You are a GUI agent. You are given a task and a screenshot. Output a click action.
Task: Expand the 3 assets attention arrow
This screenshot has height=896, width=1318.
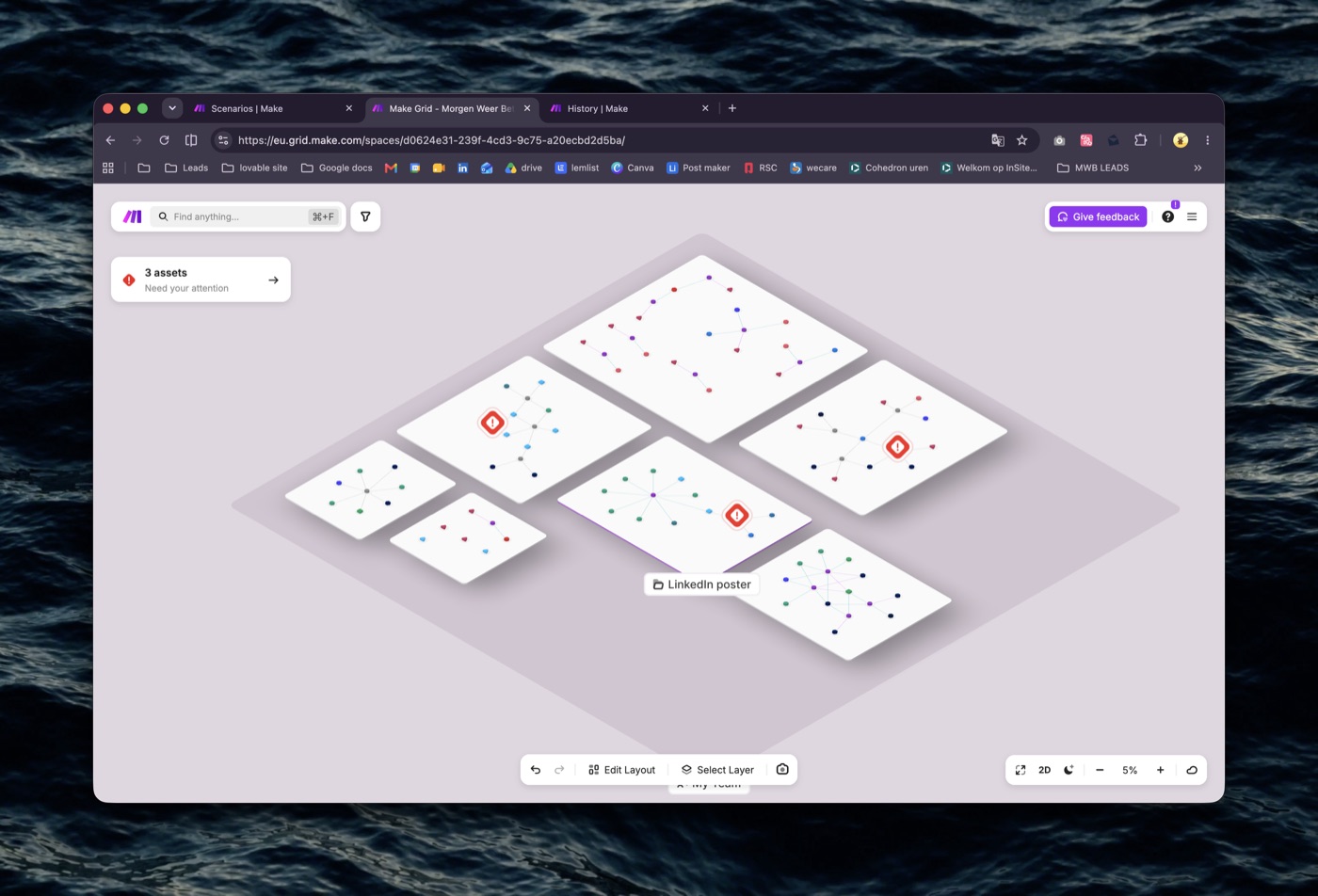click(273, 280)
